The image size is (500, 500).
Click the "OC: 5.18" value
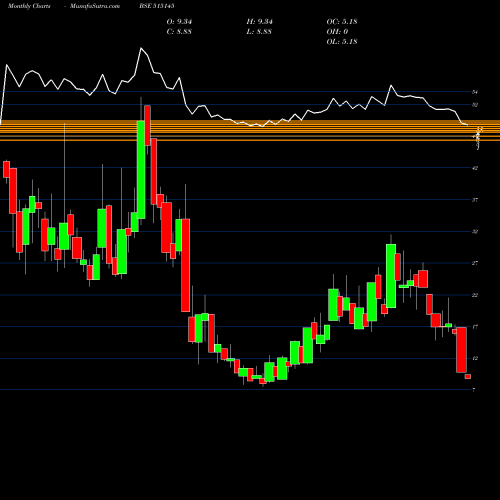point(342,22)
